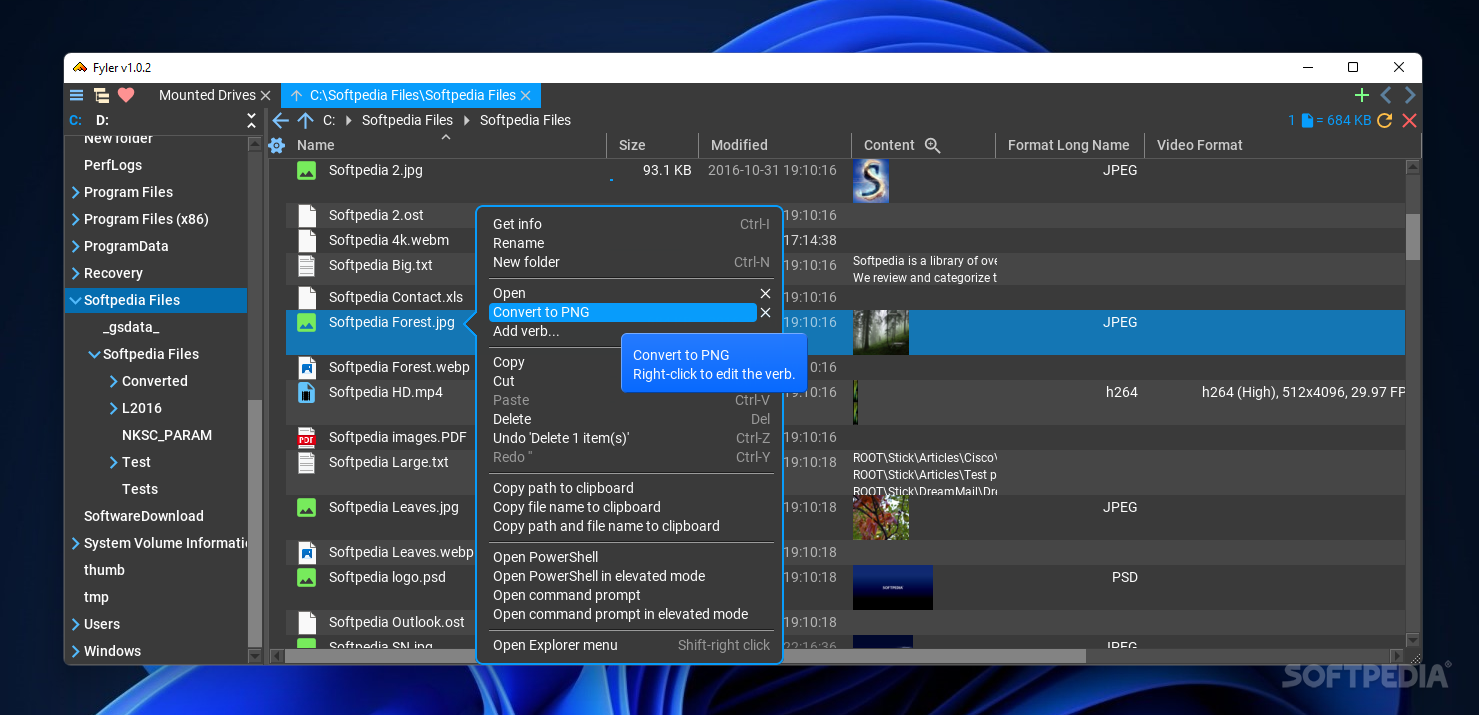
Task: Remove the Convert to PNG verb X
Action: (765, 312)
